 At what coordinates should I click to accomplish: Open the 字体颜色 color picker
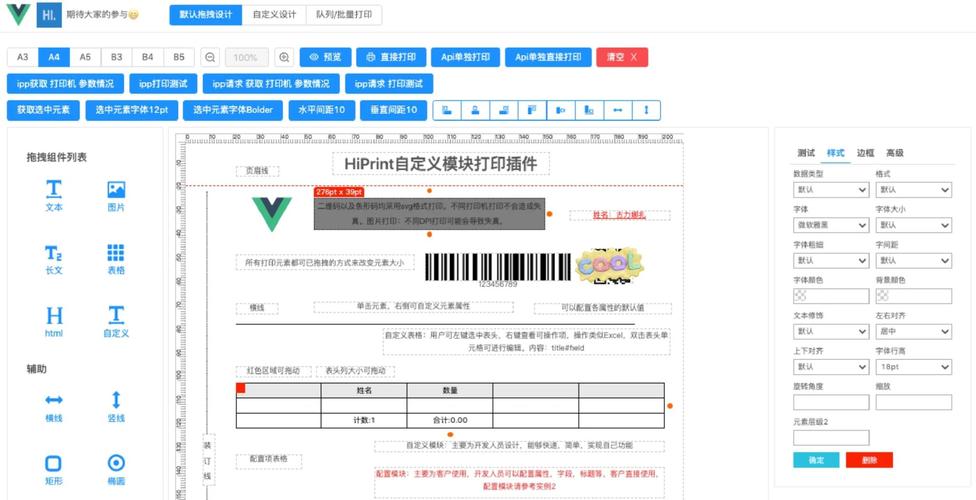coord(831,296)
